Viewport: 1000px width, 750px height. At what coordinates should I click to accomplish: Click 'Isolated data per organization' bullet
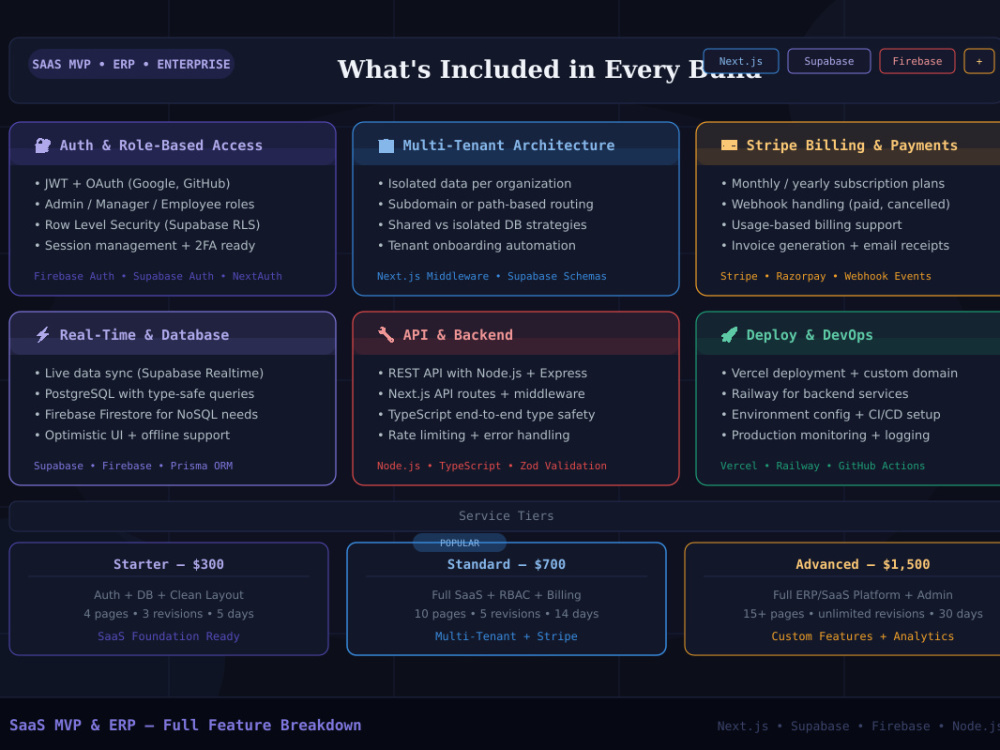(x=474, y=184)
